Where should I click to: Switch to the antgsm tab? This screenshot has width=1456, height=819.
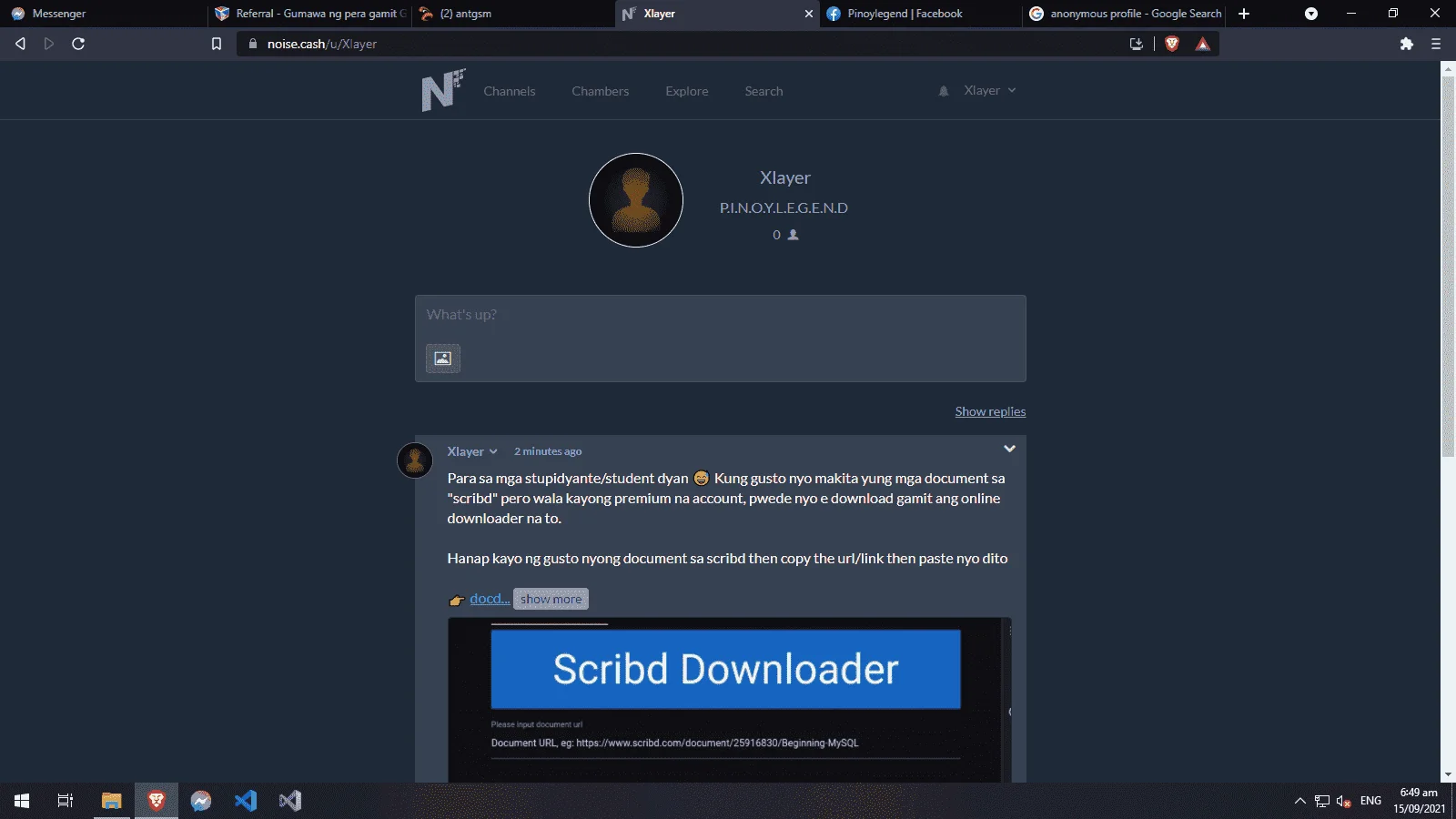(x=513, y=14)
